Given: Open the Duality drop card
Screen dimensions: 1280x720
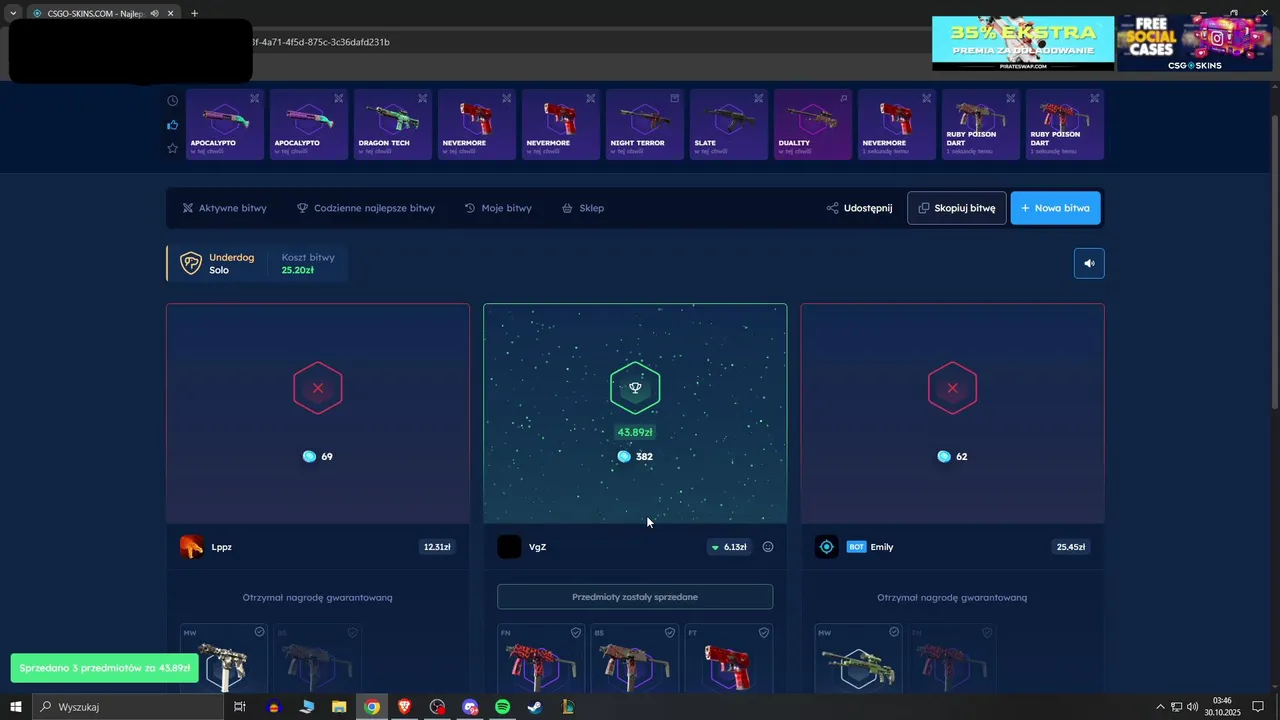Looking at the screenshot, I should [813, 124].
